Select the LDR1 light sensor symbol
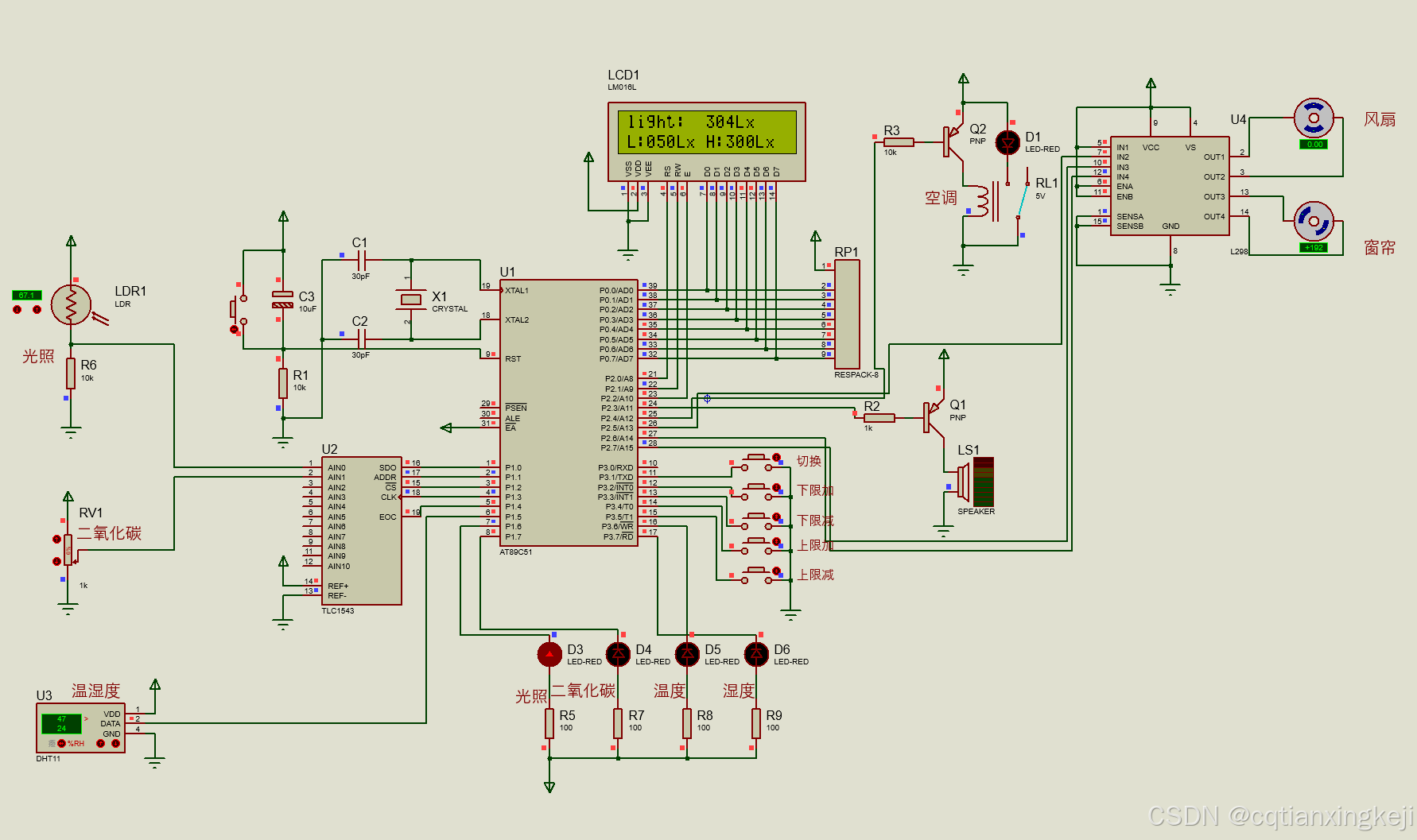The height and width of the screenshot is (840, 1417). coord(72,304)
